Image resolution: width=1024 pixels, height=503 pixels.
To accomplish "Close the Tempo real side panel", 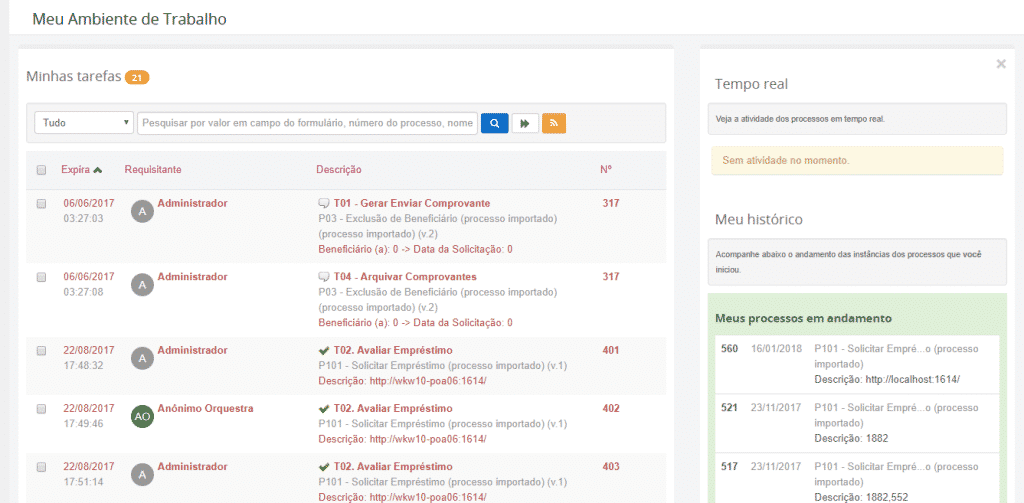I will 1001,64.
